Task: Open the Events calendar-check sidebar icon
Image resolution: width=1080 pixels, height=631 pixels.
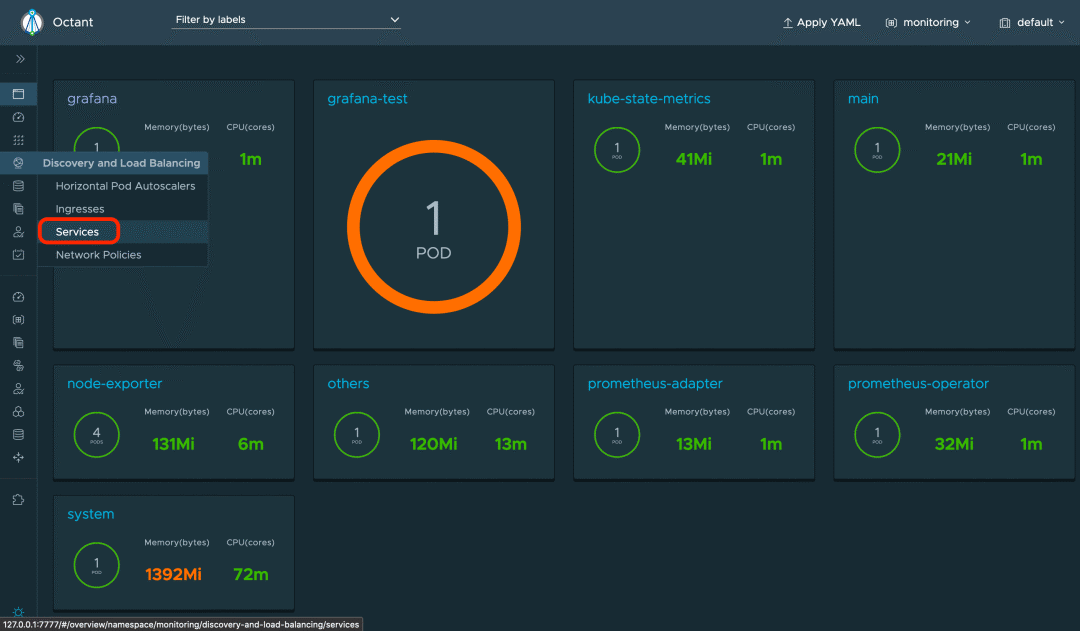Action: (x=19, y=255)
